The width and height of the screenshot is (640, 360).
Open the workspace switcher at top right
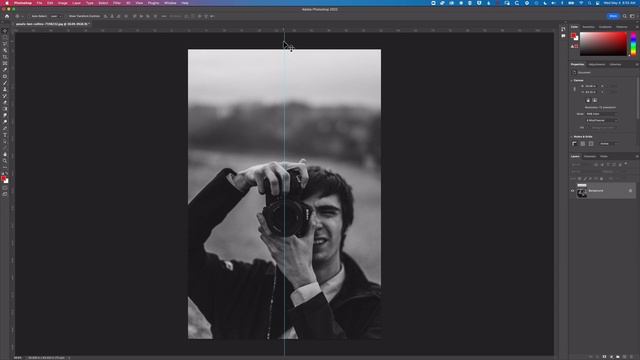632,16
